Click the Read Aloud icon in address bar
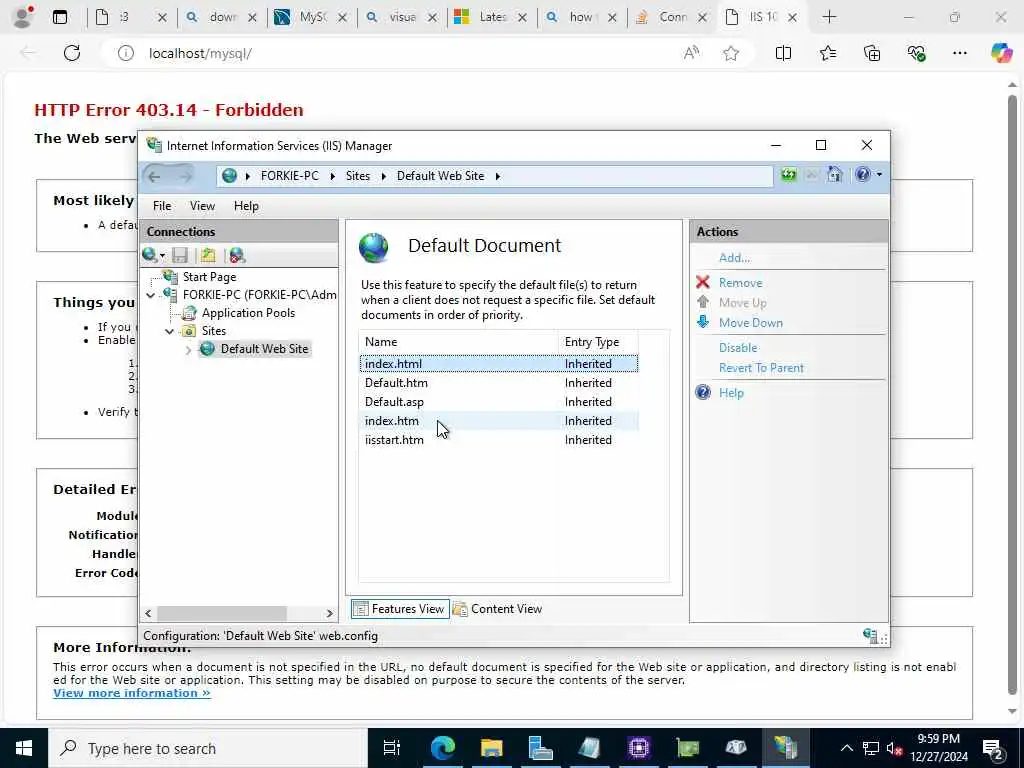1024x768 pixels. 691,53
